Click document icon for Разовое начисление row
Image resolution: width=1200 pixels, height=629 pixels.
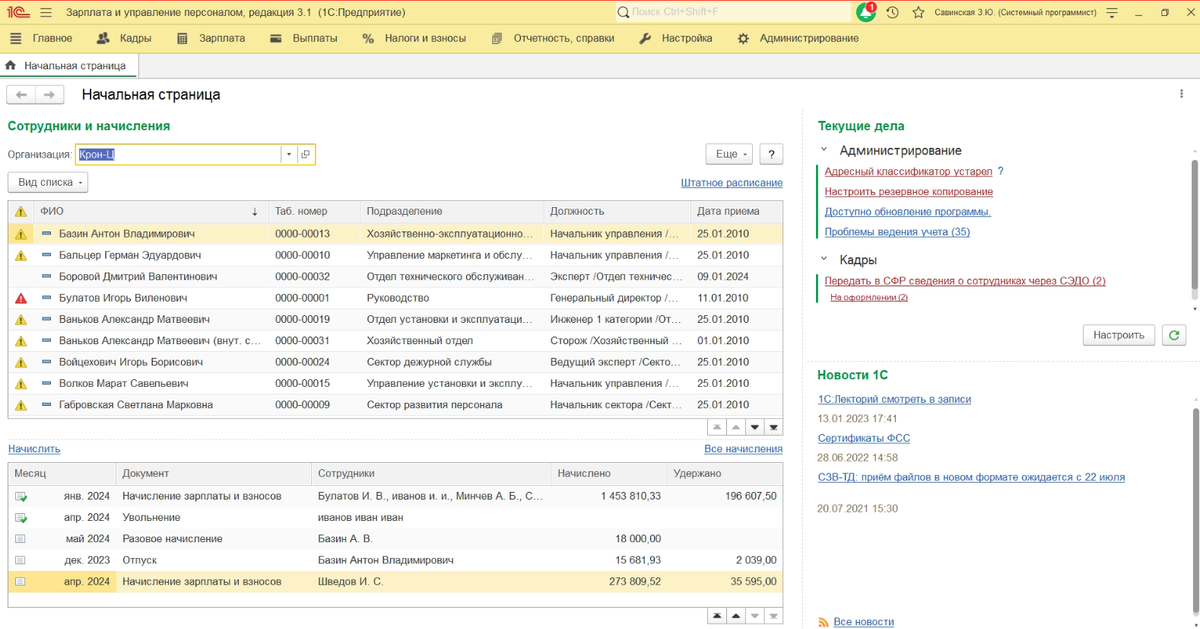21,539
